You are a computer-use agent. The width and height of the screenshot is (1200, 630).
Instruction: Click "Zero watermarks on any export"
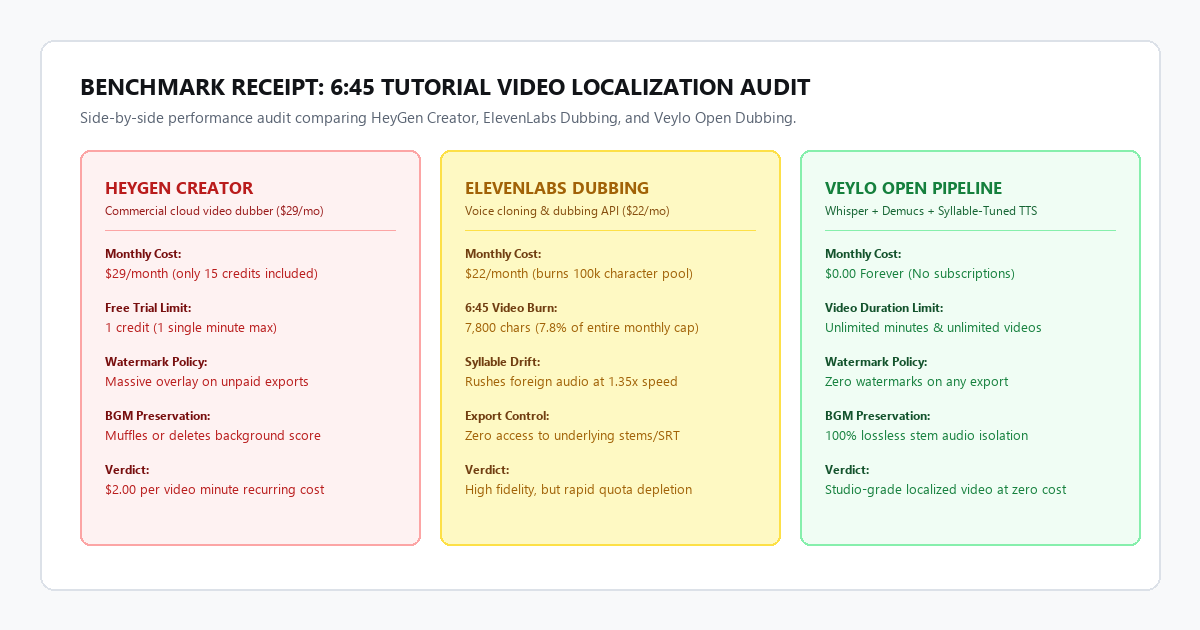click(x=916, y=381)
